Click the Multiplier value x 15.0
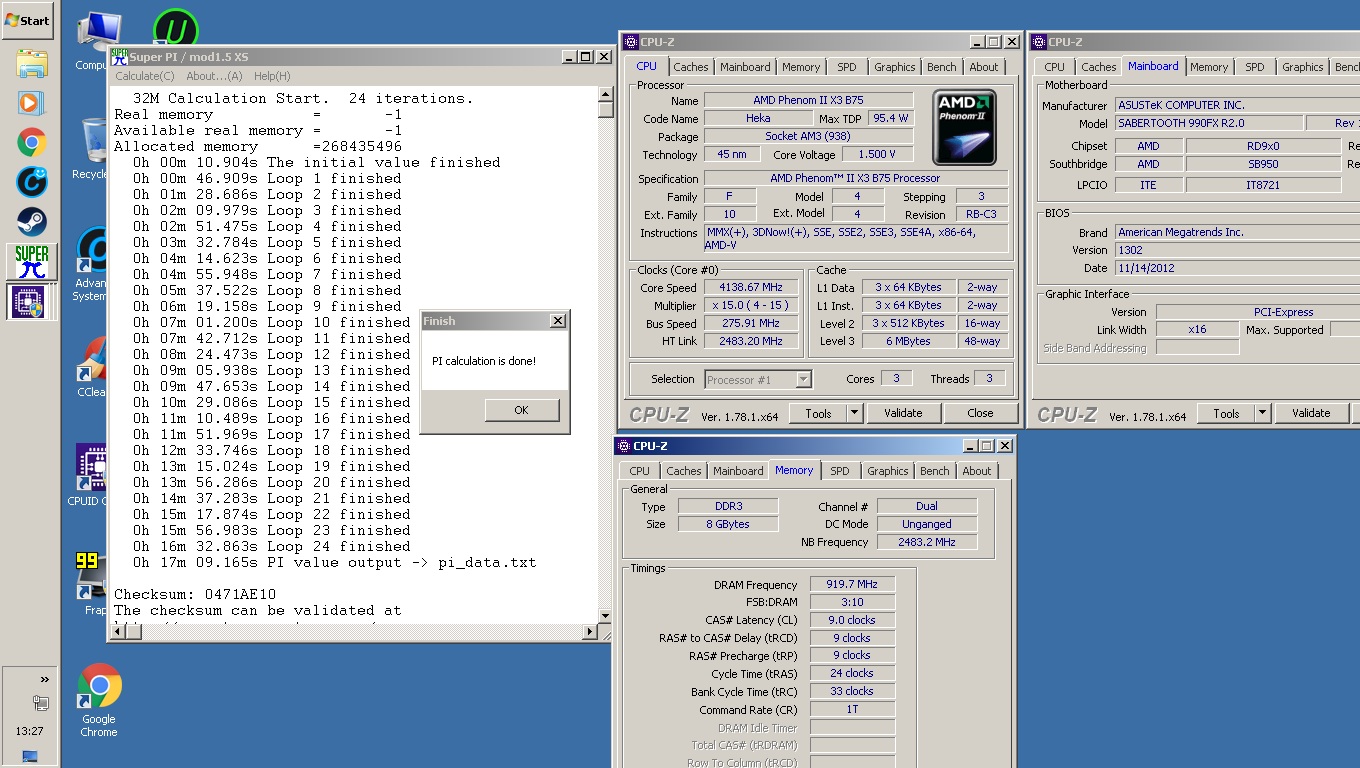Viewport: 1360px width, 768px height. point(751,305)
